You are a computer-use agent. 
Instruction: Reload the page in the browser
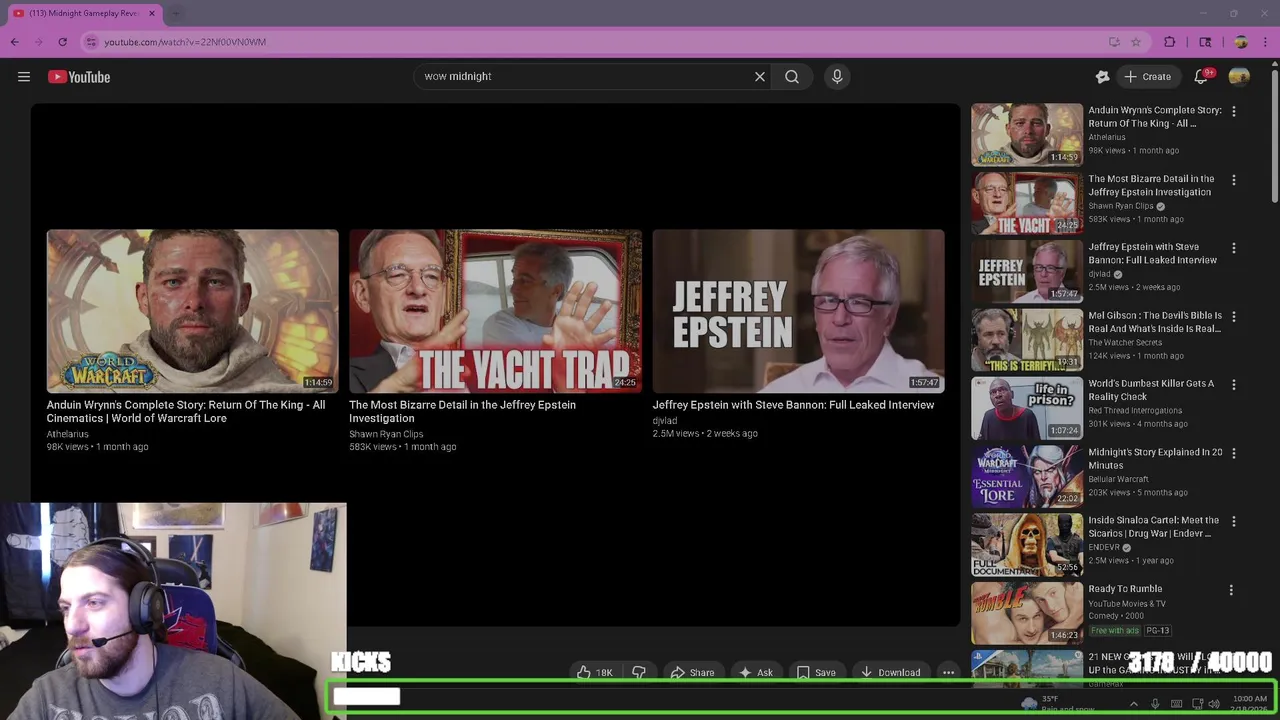62,42
